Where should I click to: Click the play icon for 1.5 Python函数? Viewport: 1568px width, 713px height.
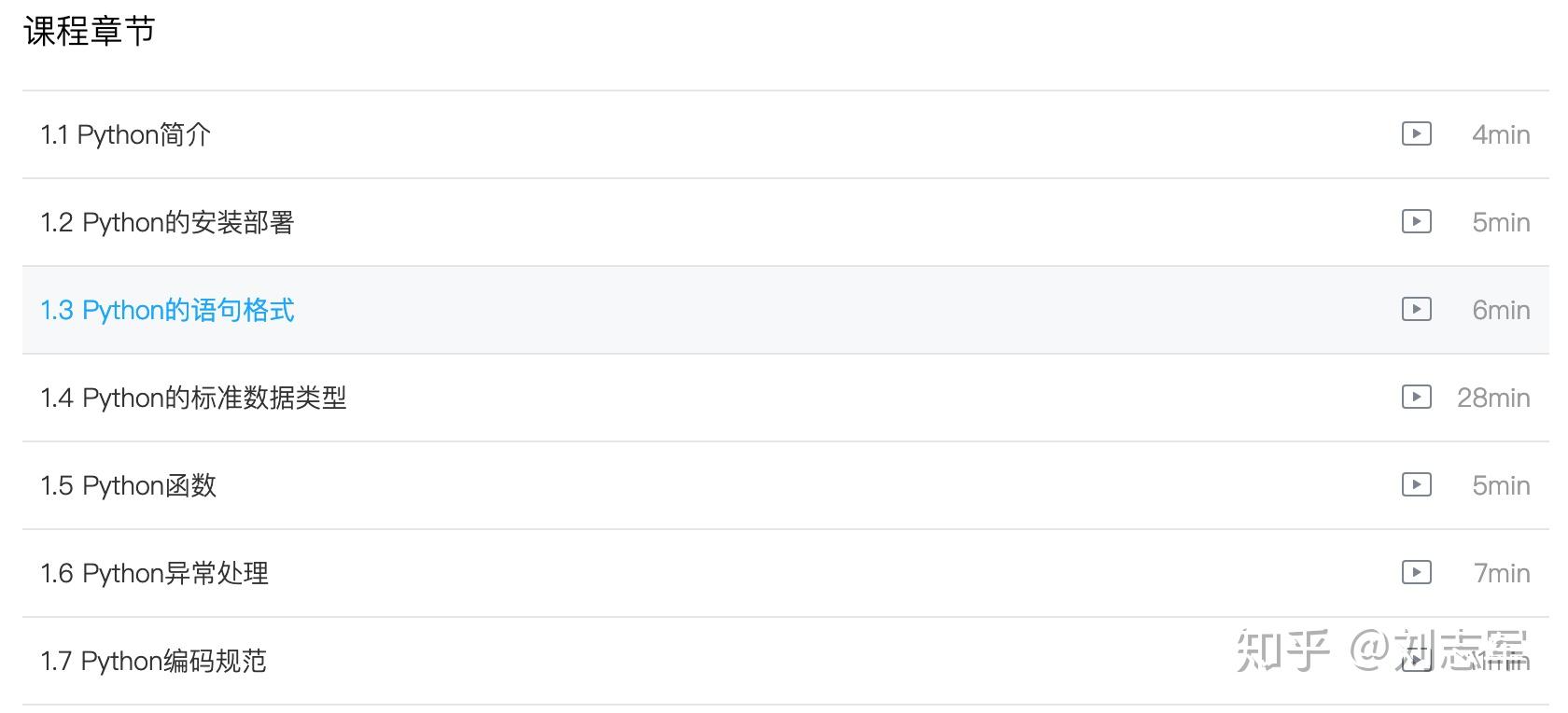pos(1416,485)
